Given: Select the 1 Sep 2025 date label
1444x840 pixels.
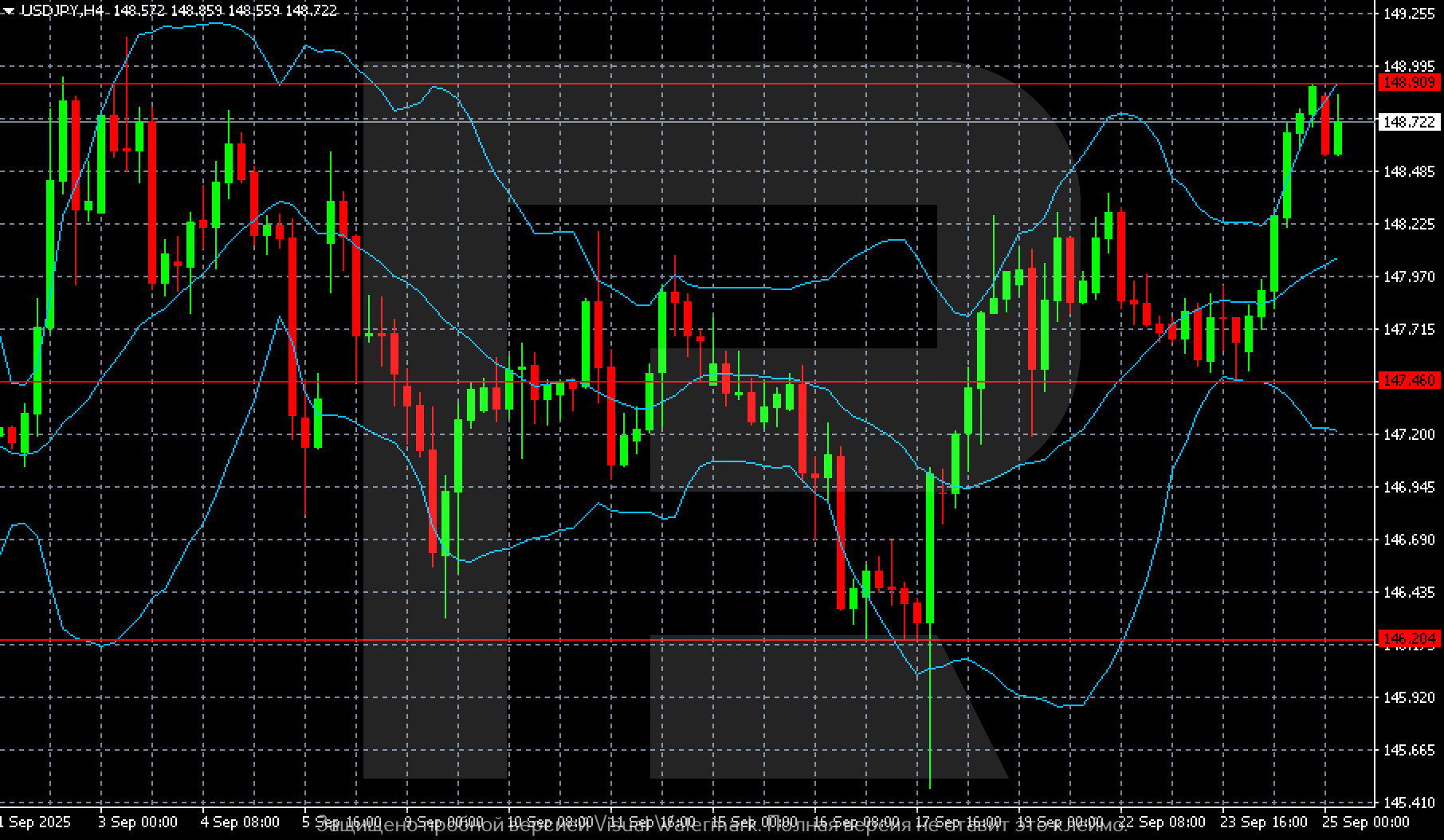Looking at the screenshot, I should point(35,822).
